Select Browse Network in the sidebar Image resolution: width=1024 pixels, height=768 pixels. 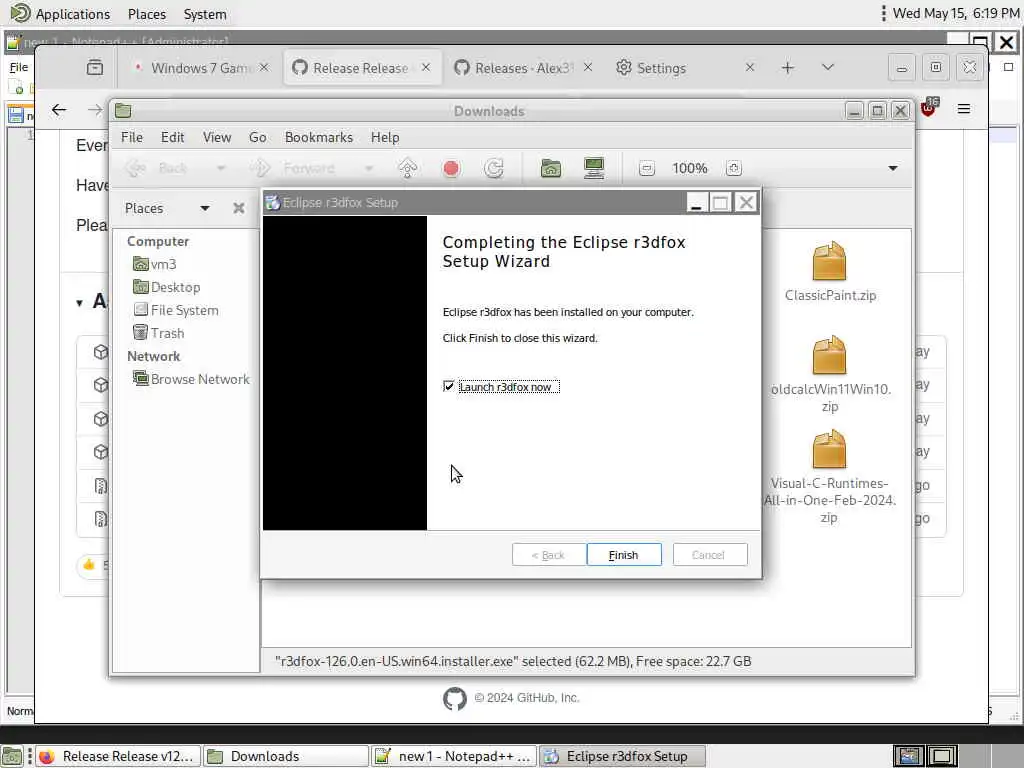tap(191, 379)
